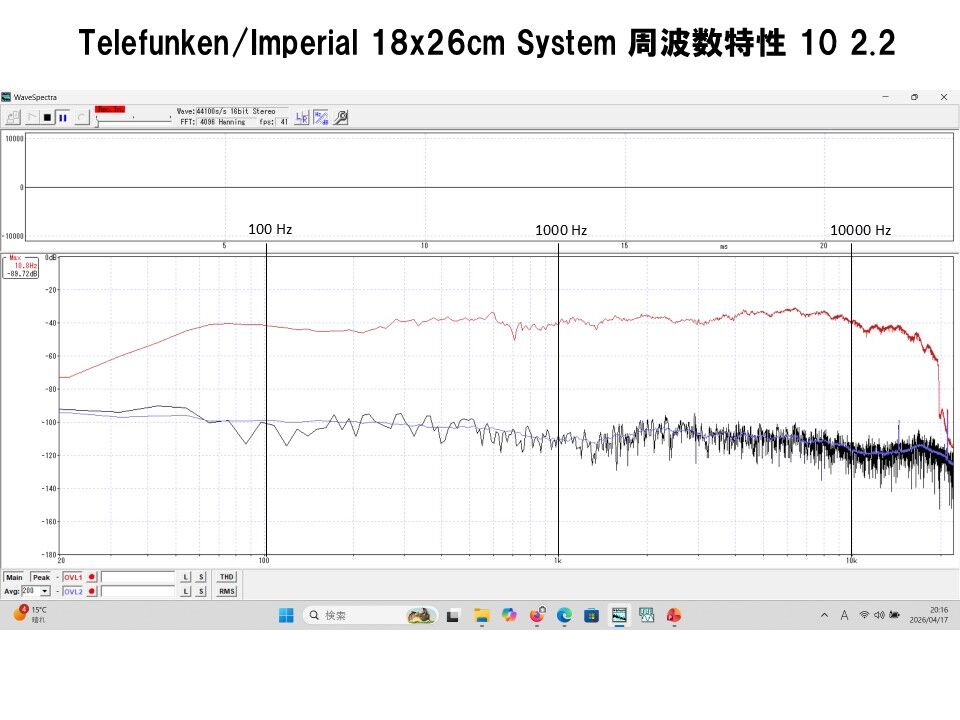Click the Max readout box on spectrum
Viewport: 960px width, 720px height.
tap(21, 267)
